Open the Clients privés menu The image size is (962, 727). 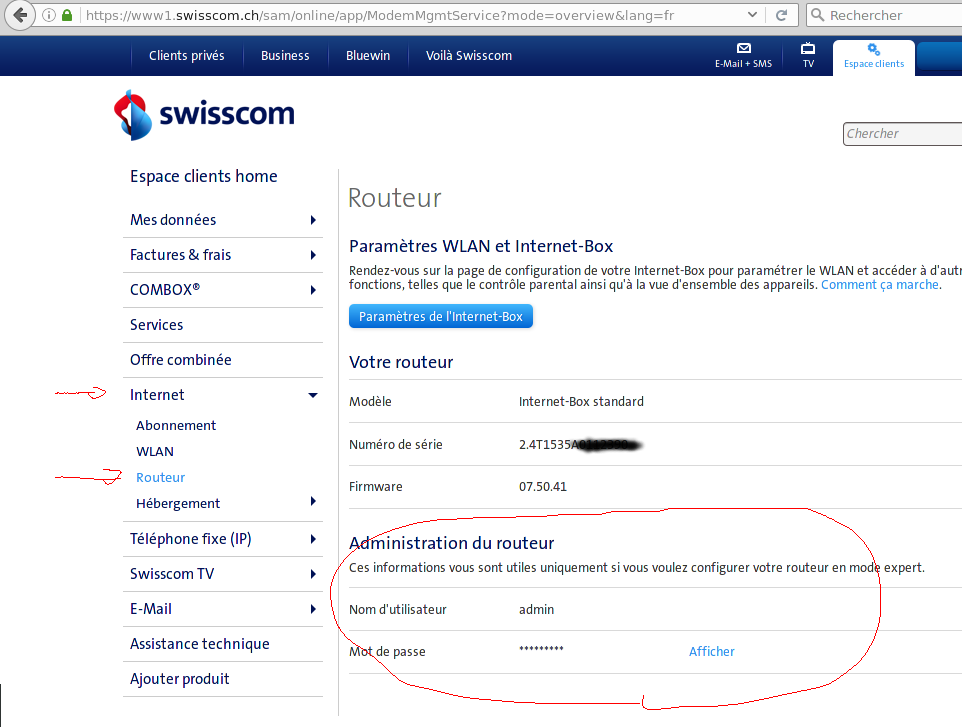click(187, 56)
